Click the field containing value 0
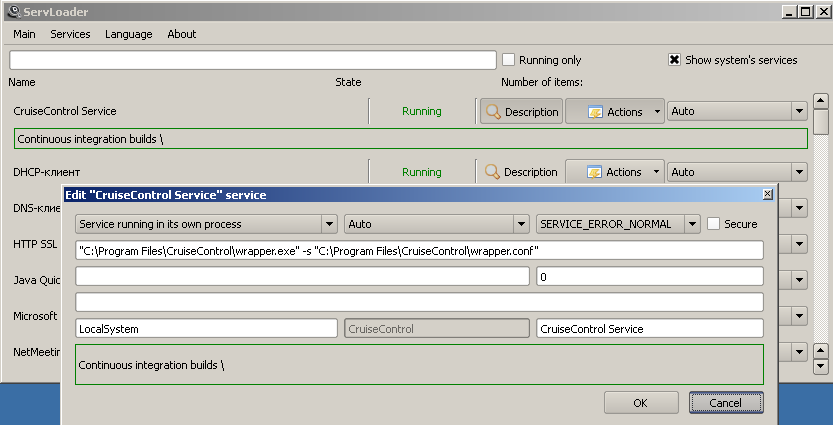 click(650, 276)
